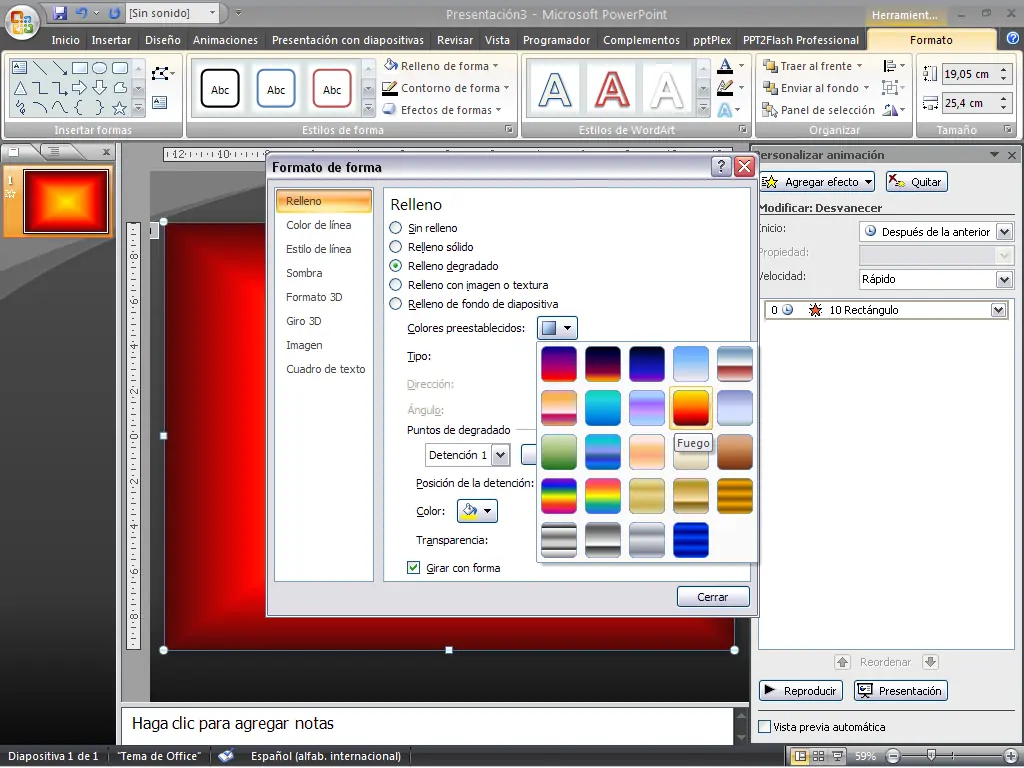The width and height of the screenshot is (1024, 768).
Task: Select the Sin relleno radio option
Action: tap(396, 228)
